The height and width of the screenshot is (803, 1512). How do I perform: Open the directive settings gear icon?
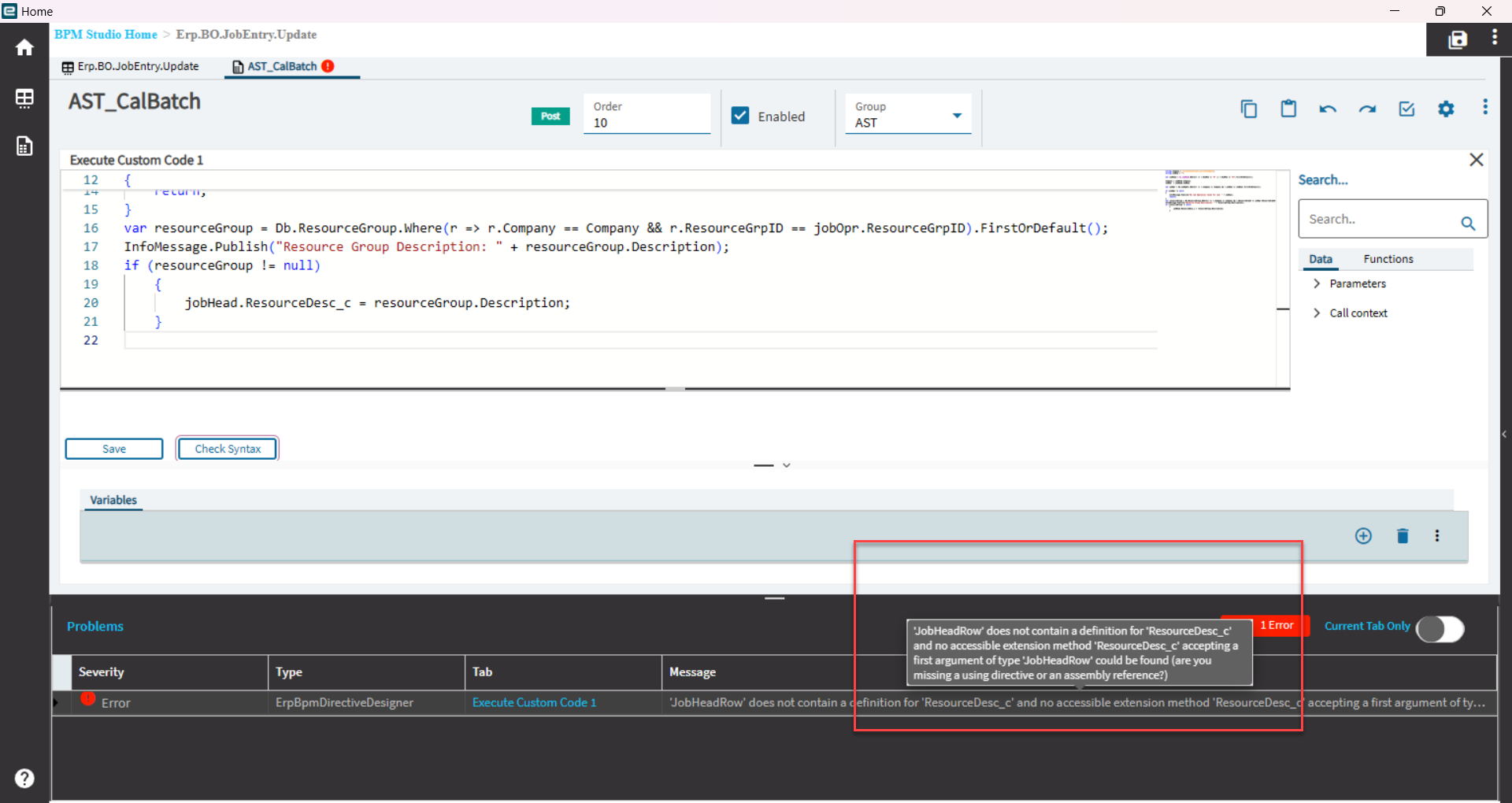coord(1446,109)
